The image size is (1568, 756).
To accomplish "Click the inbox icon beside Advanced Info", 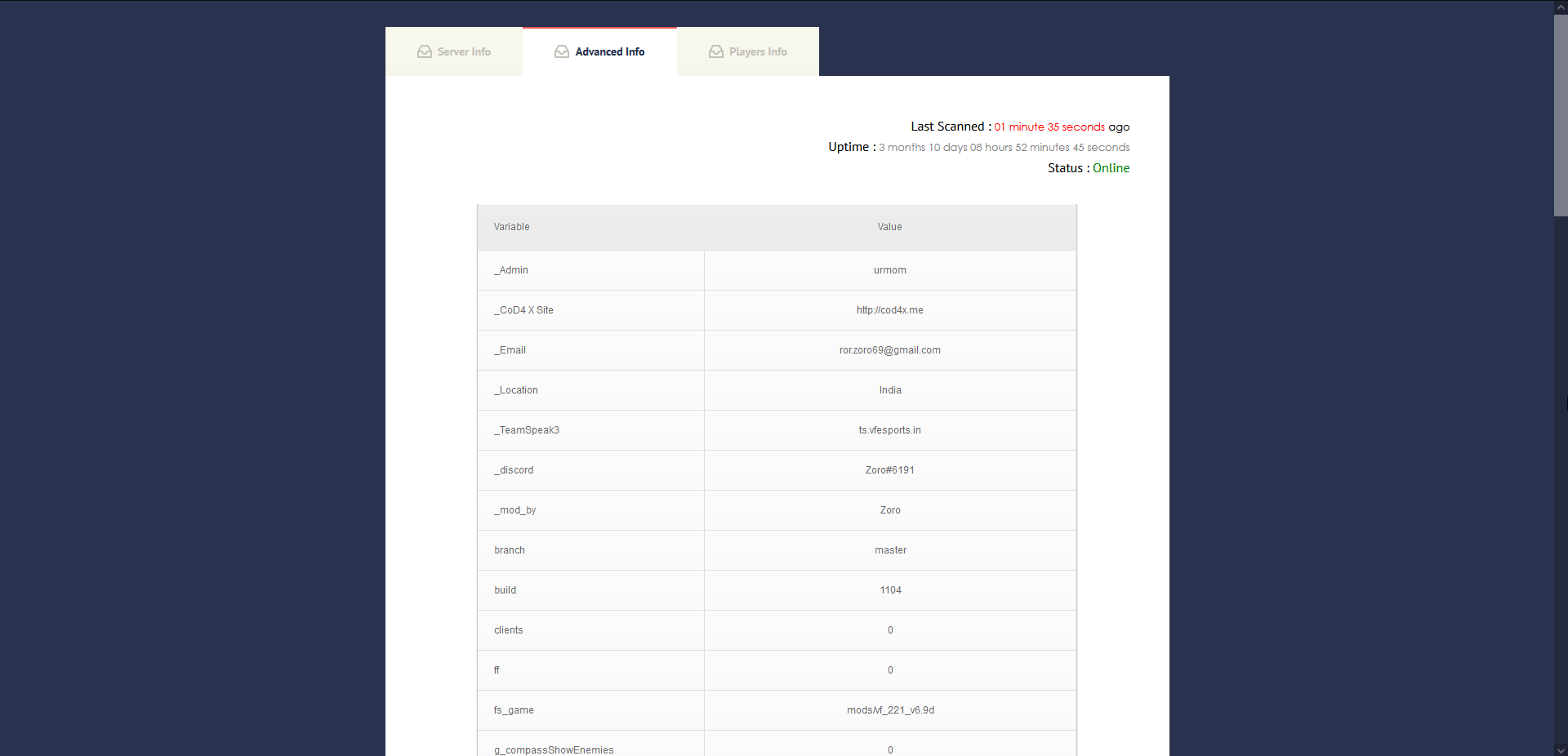I will click(x=562, y=51).
